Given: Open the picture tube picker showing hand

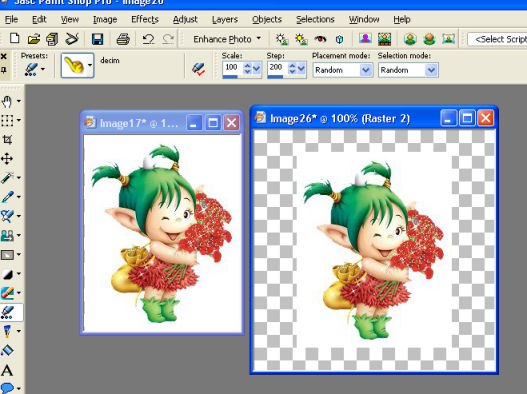Looking at the screenshot, I should click(x=77, y=65).
